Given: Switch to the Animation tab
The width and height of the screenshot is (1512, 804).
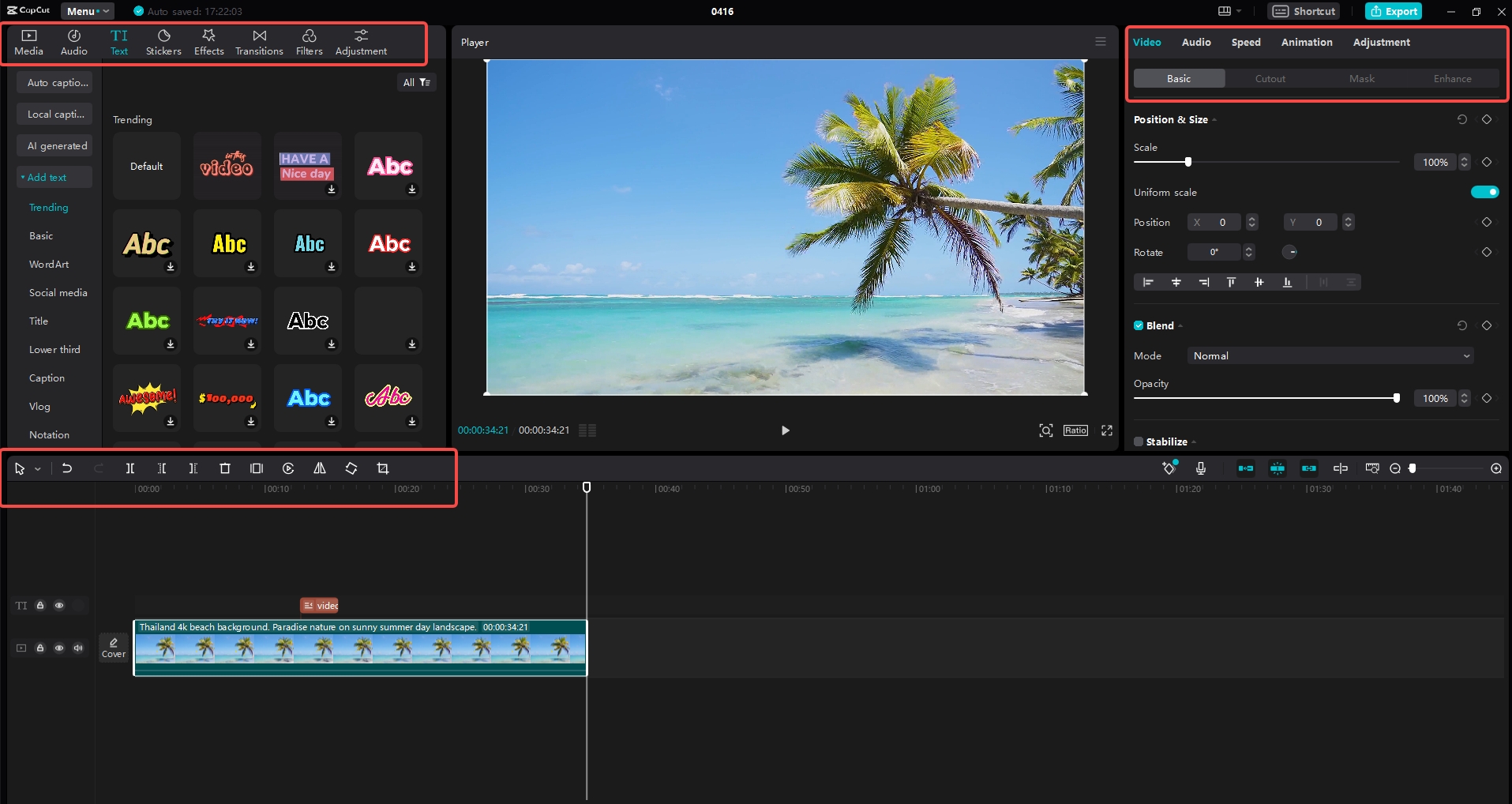Looking at the screenshot, I should [1306, 42].
